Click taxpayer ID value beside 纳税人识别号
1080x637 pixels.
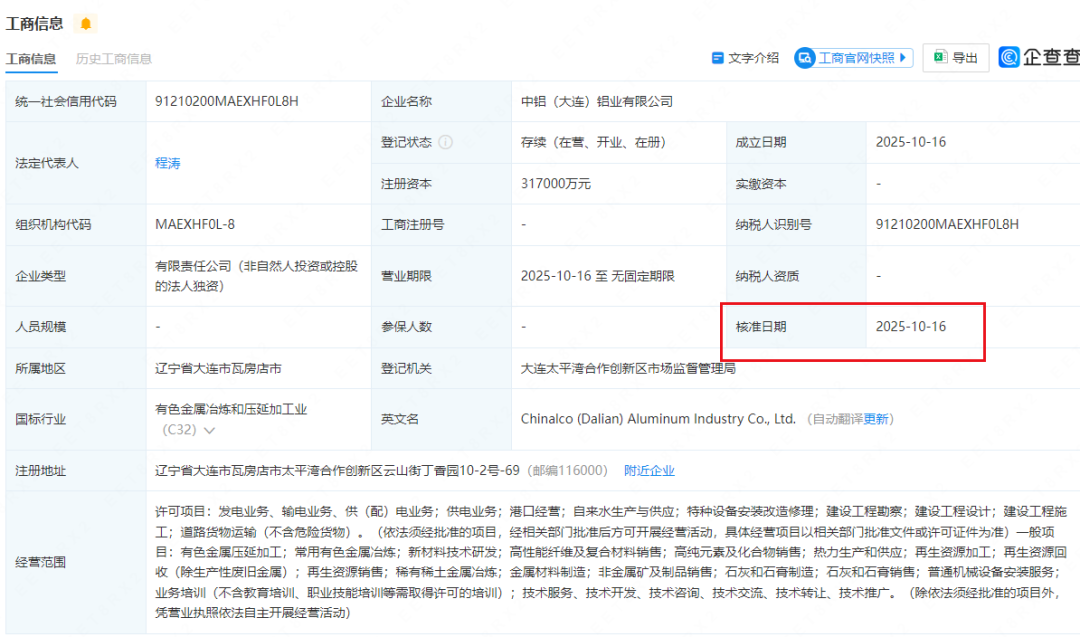coord(947,224)
